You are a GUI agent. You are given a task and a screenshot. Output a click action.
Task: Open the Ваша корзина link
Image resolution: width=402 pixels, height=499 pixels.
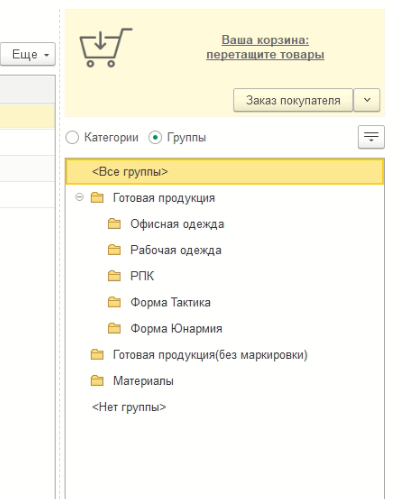click(x=265, y=47)
